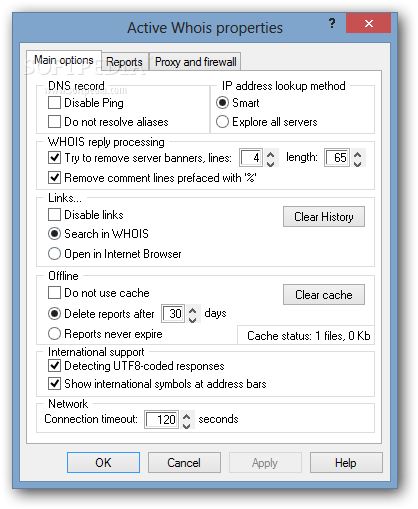Click the Connection timeout field showing 120
The image size is (418, 509).
click(x=162, y=419)
